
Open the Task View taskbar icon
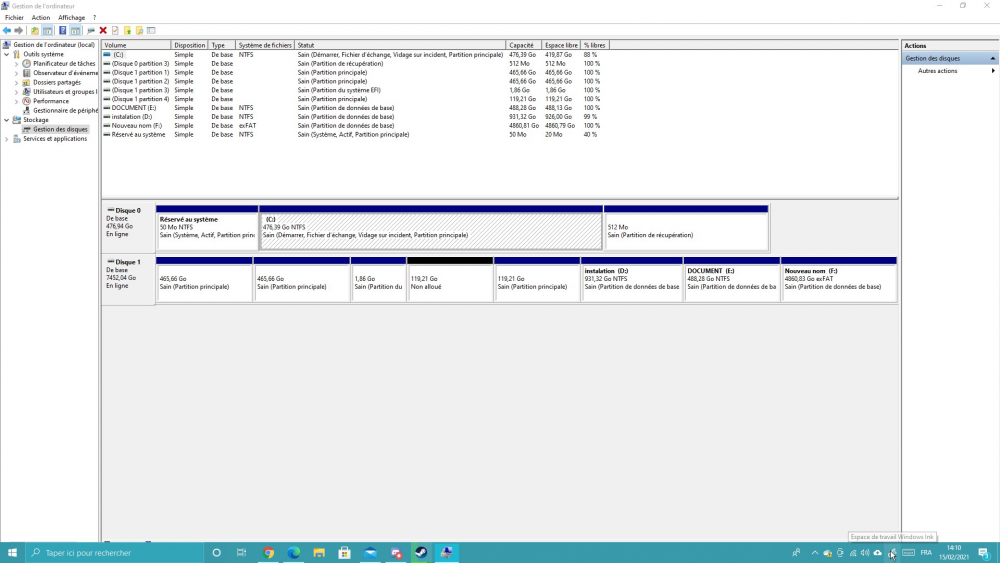(x=241, y=552)
